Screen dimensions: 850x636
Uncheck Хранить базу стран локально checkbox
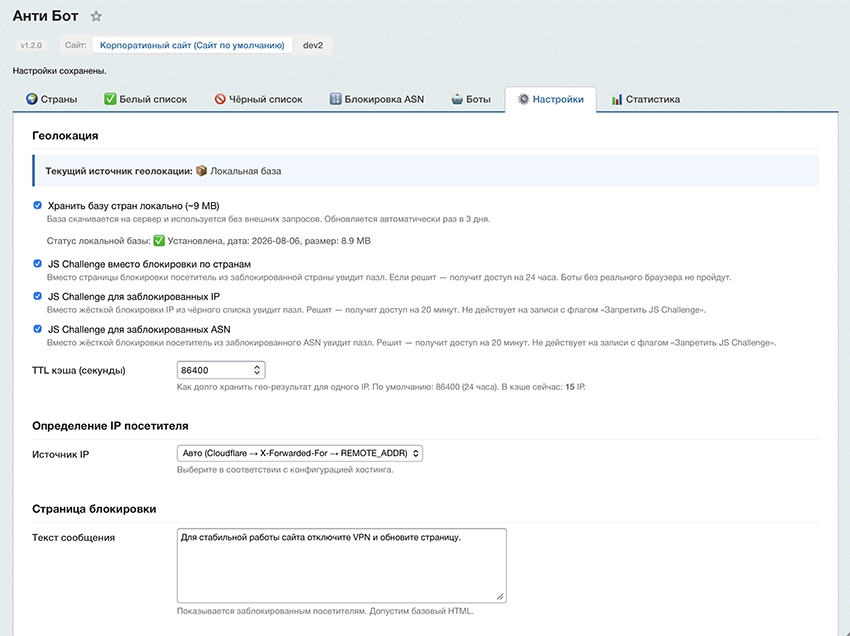coord(37,205)
